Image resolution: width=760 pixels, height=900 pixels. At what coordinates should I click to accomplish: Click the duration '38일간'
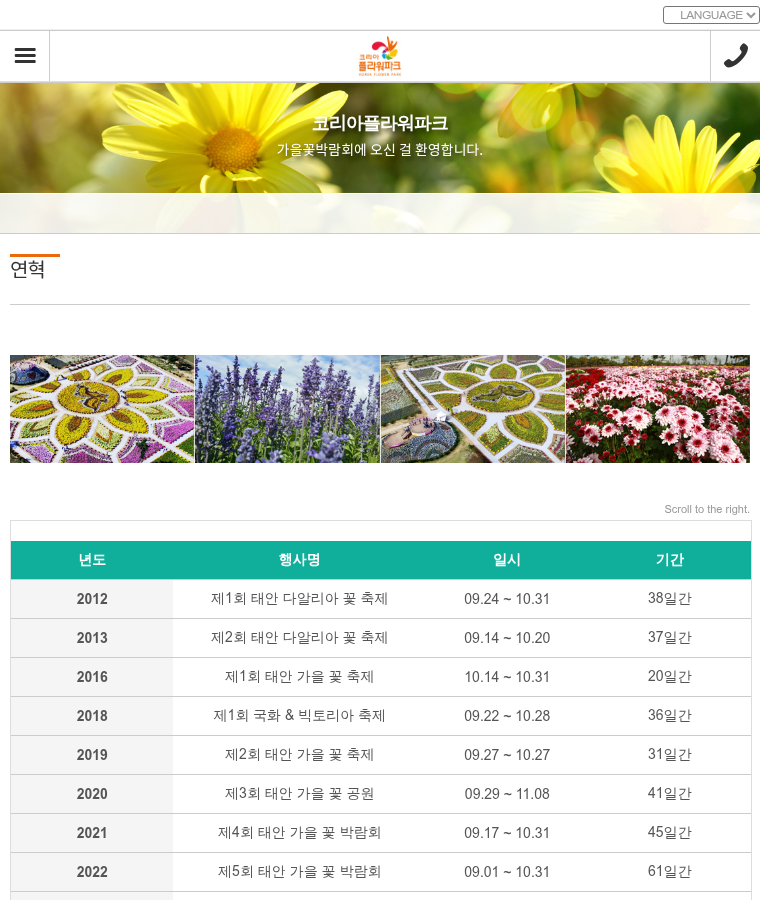669,599
